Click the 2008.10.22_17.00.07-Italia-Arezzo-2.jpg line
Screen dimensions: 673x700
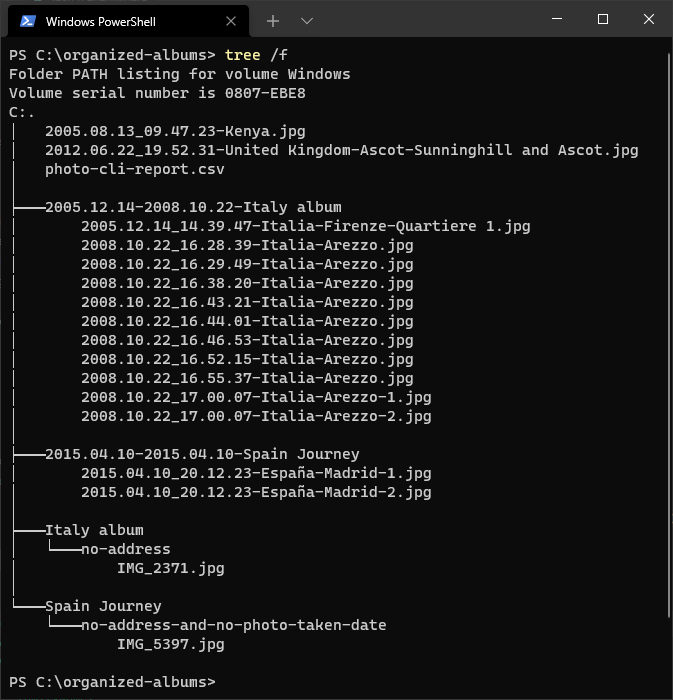pos(256,417)
